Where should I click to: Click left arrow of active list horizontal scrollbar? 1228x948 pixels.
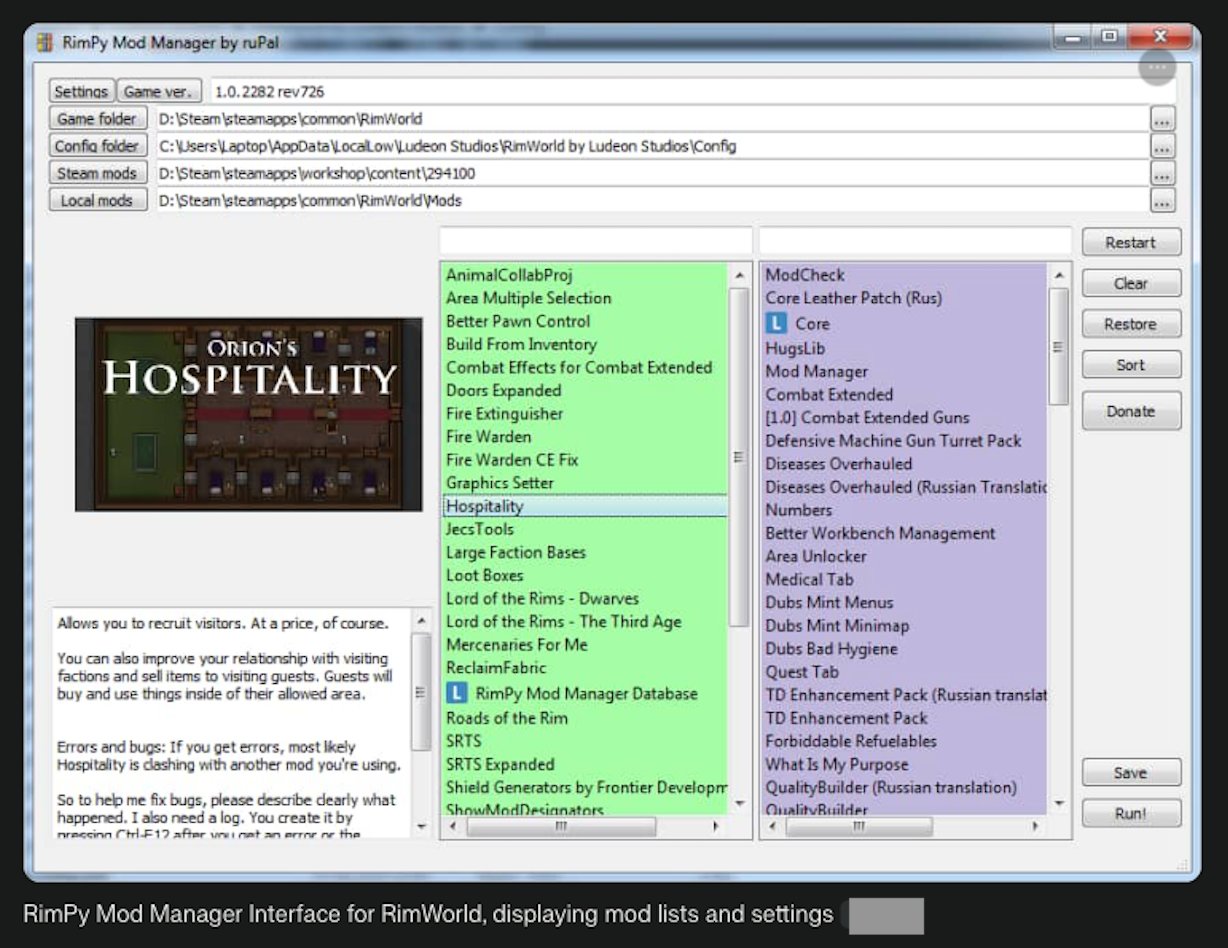pyautogui.click(x=771, y=827)
